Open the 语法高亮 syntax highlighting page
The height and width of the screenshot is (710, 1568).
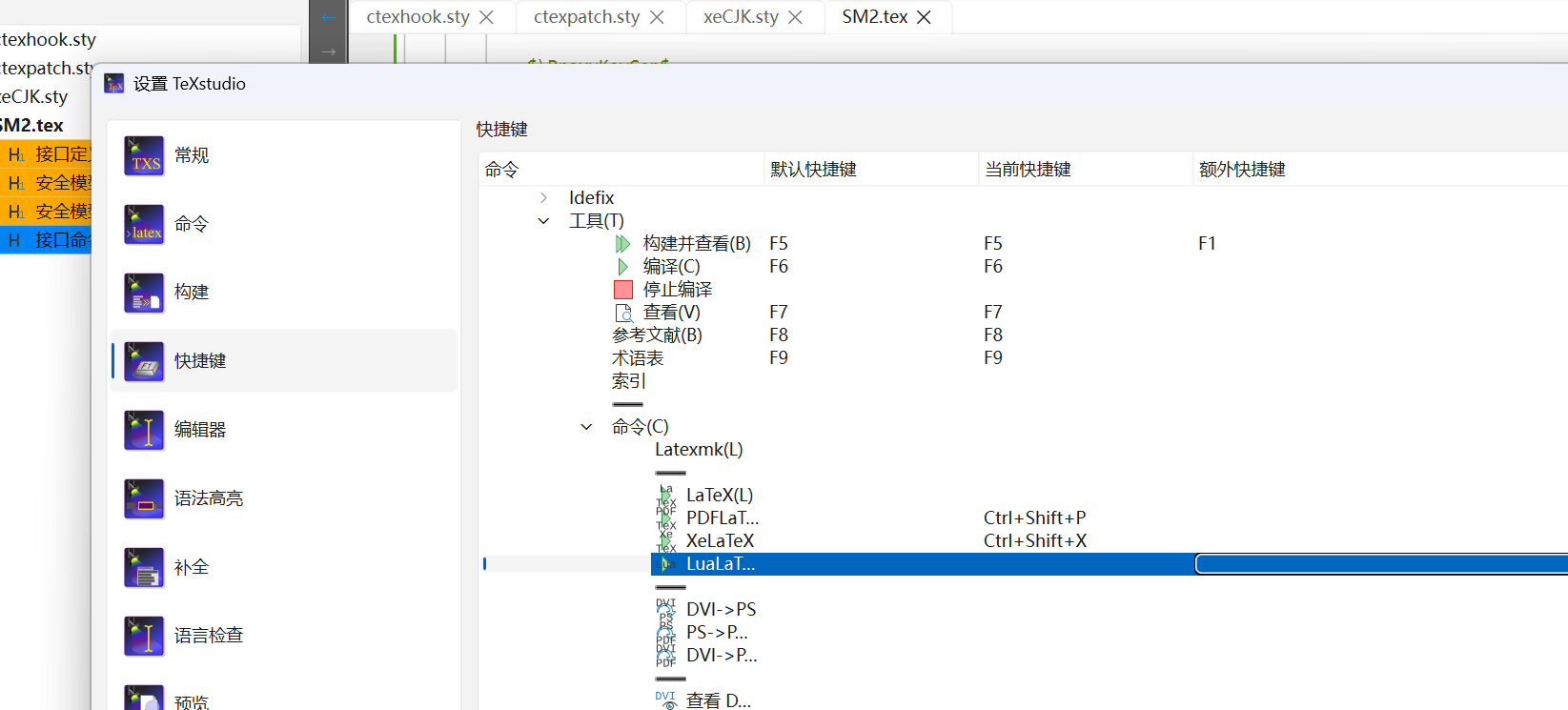284,498
